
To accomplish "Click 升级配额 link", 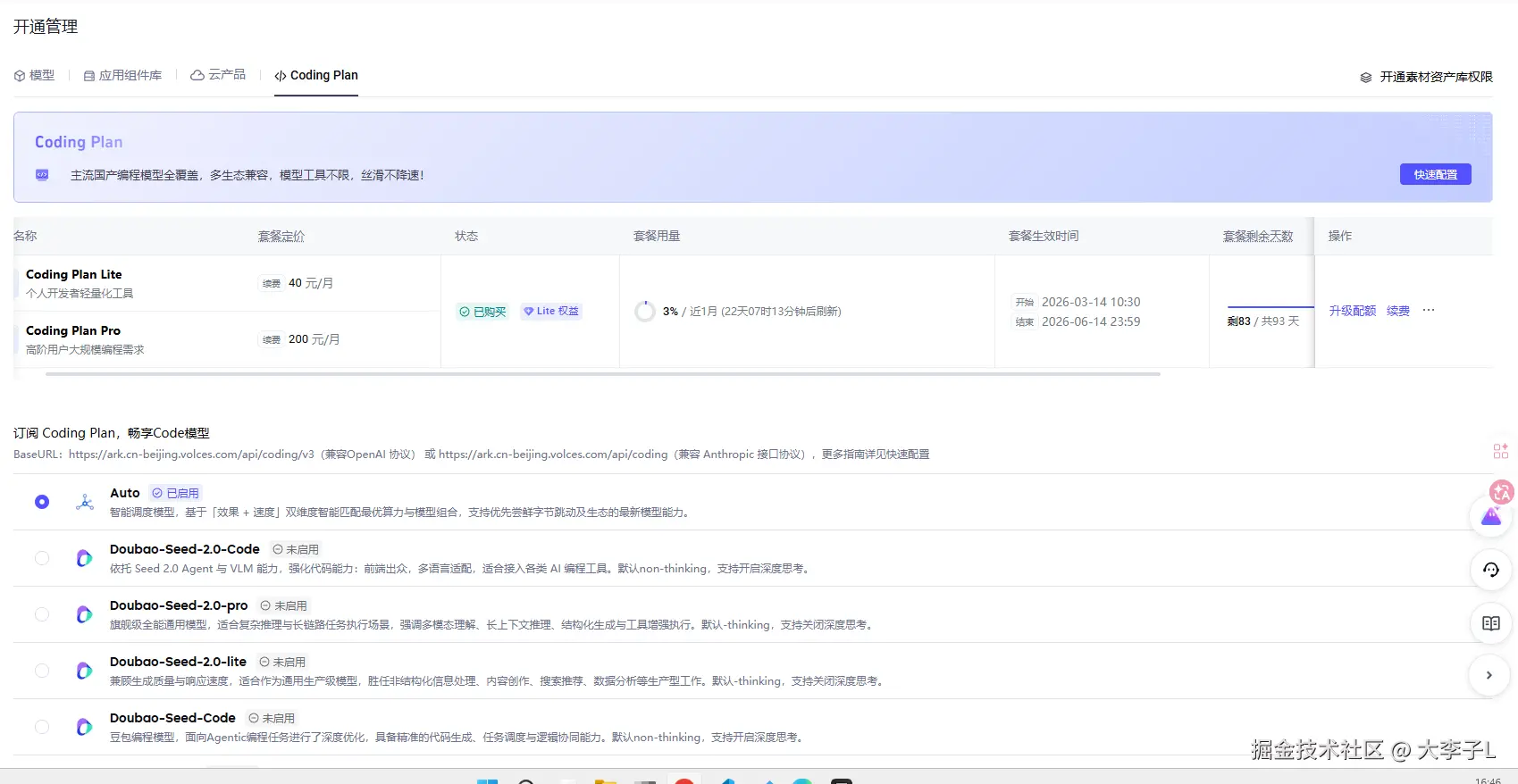I will (x=1352, y=311).
